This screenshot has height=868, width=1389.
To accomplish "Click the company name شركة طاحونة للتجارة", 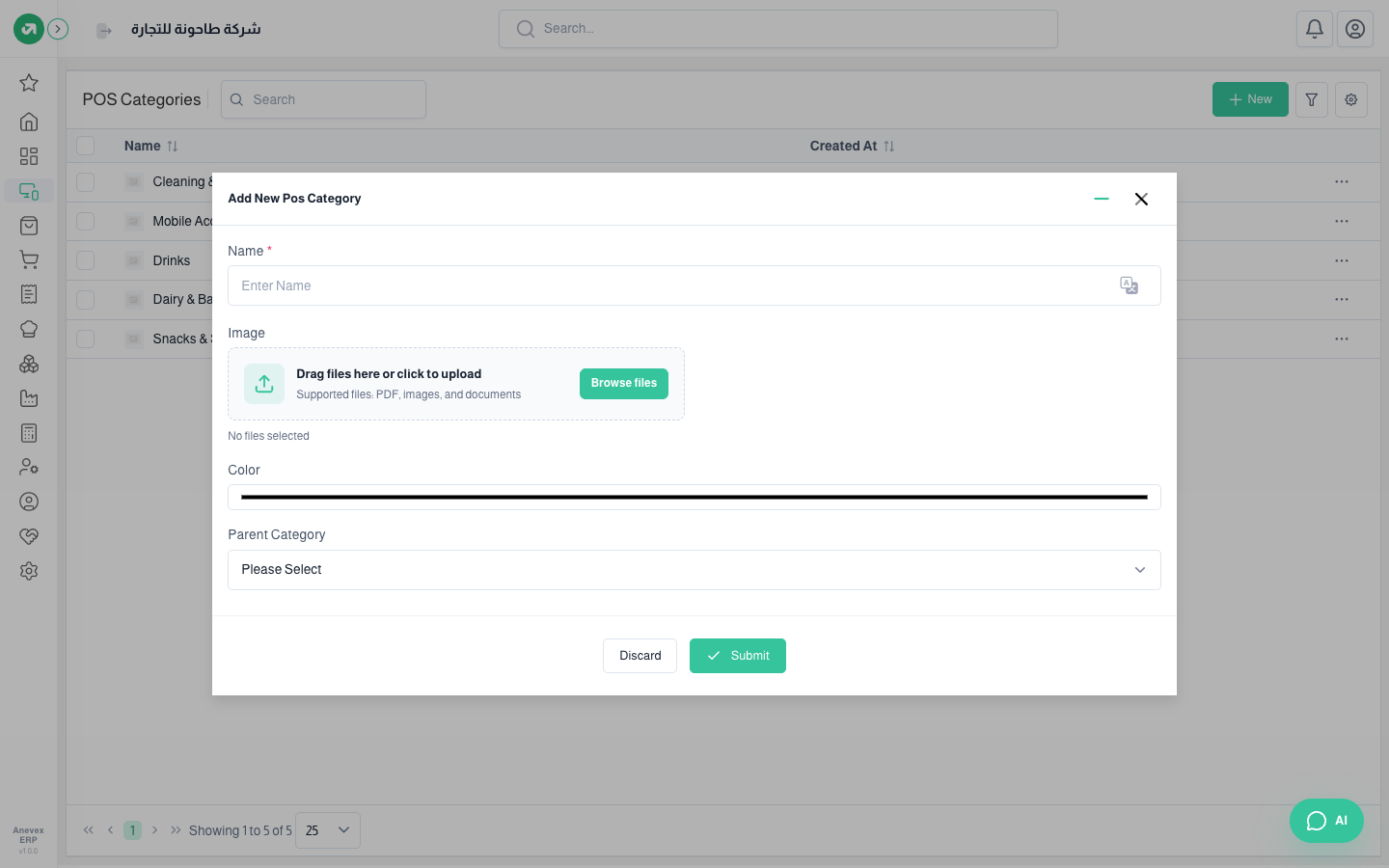I will pyautogui.click(x=196, y=29).
